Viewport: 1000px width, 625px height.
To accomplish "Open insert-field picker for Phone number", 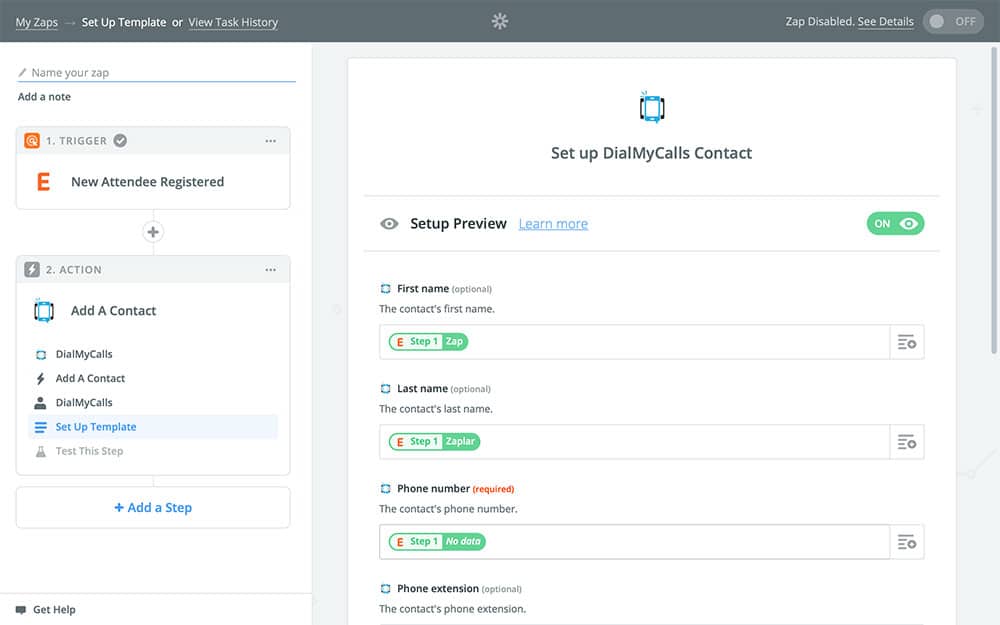I will pos(907,542).
